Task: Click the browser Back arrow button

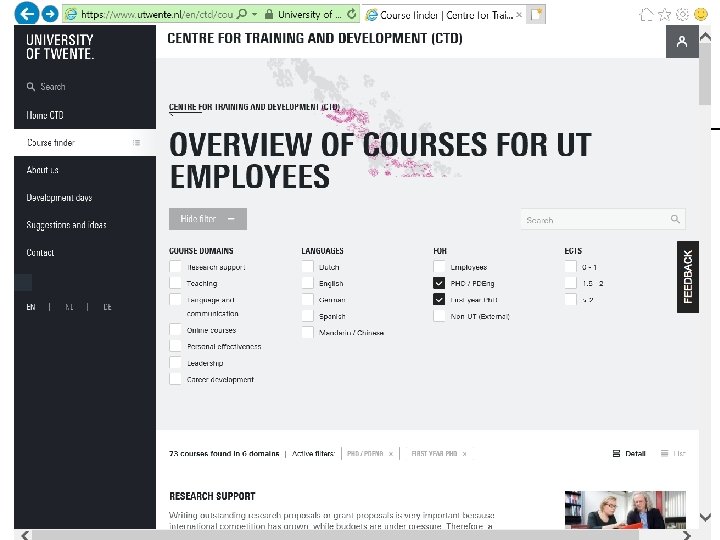Action: (27, 13)
